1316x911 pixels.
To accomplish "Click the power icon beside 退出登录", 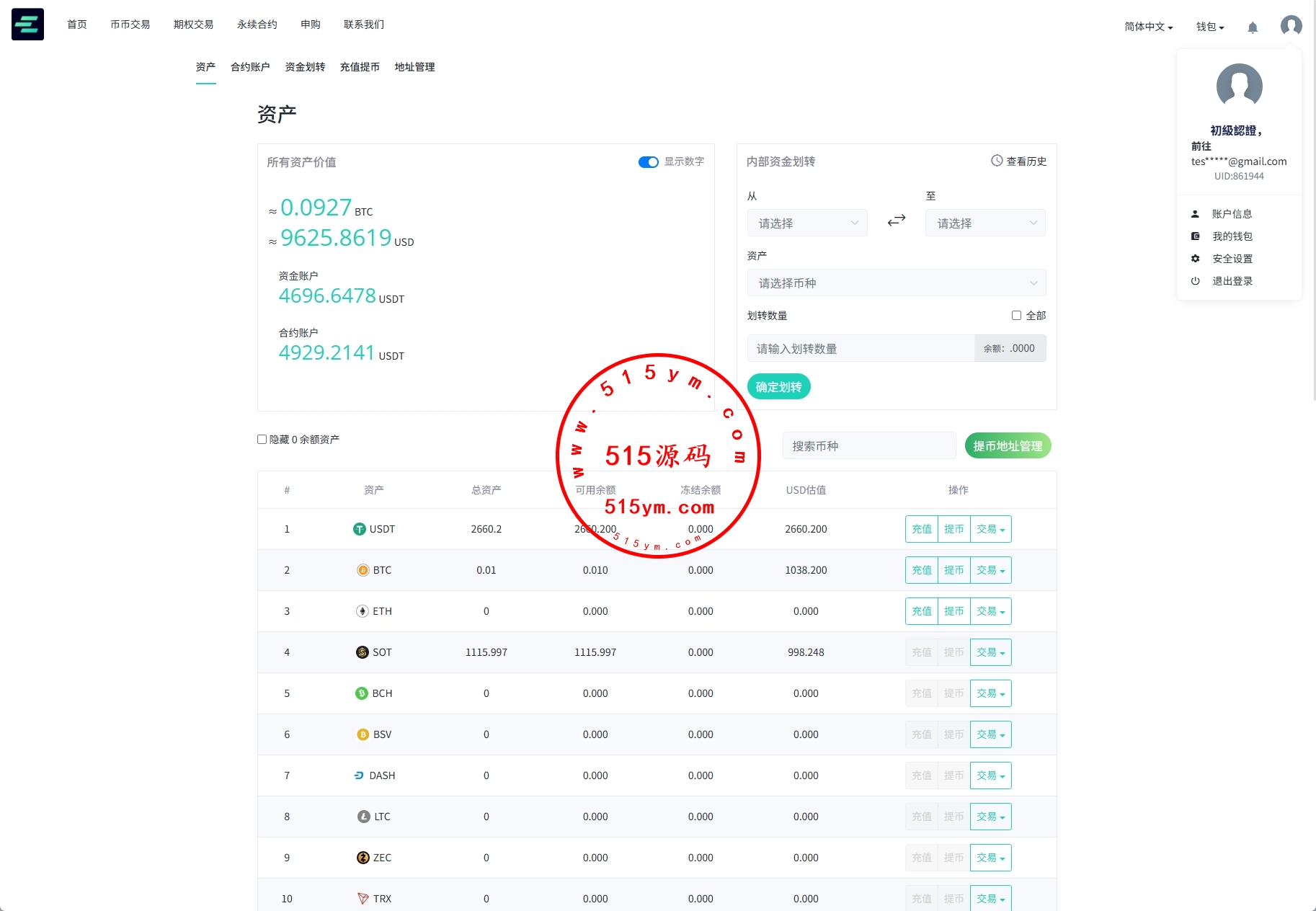I will 1195,281.
